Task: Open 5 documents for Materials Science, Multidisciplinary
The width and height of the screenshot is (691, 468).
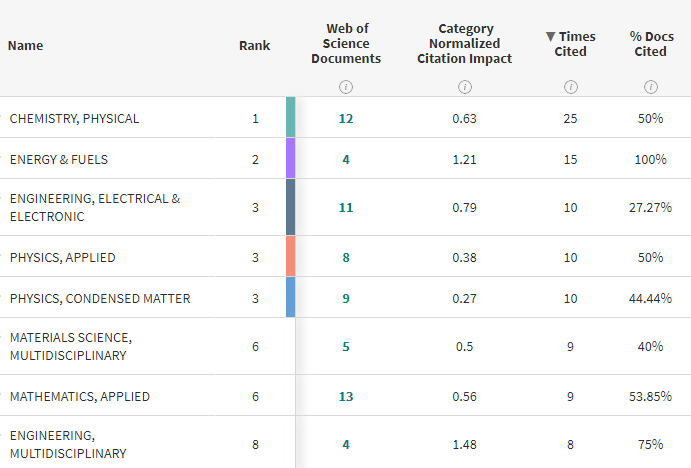Action: (346, 347)
